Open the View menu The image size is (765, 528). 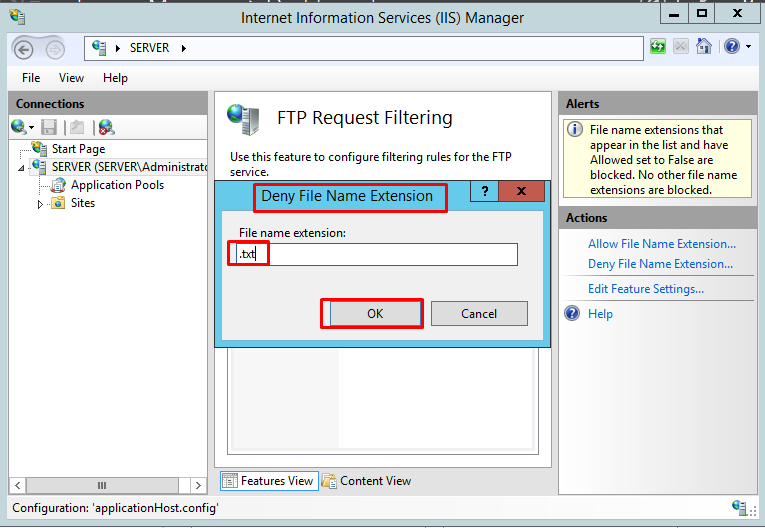(71, 77)
